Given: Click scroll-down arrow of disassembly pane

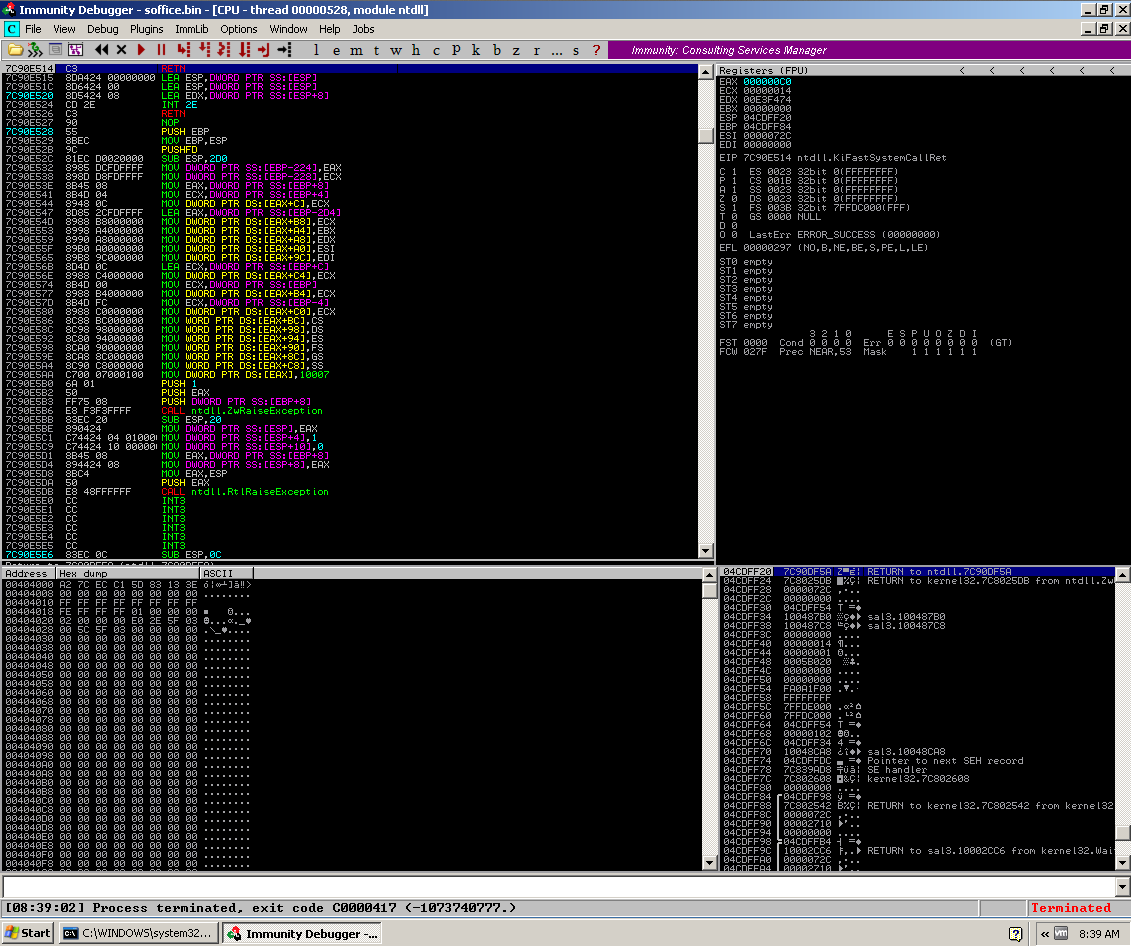Looking at the screenshot, I should click(x=706, y=552).
